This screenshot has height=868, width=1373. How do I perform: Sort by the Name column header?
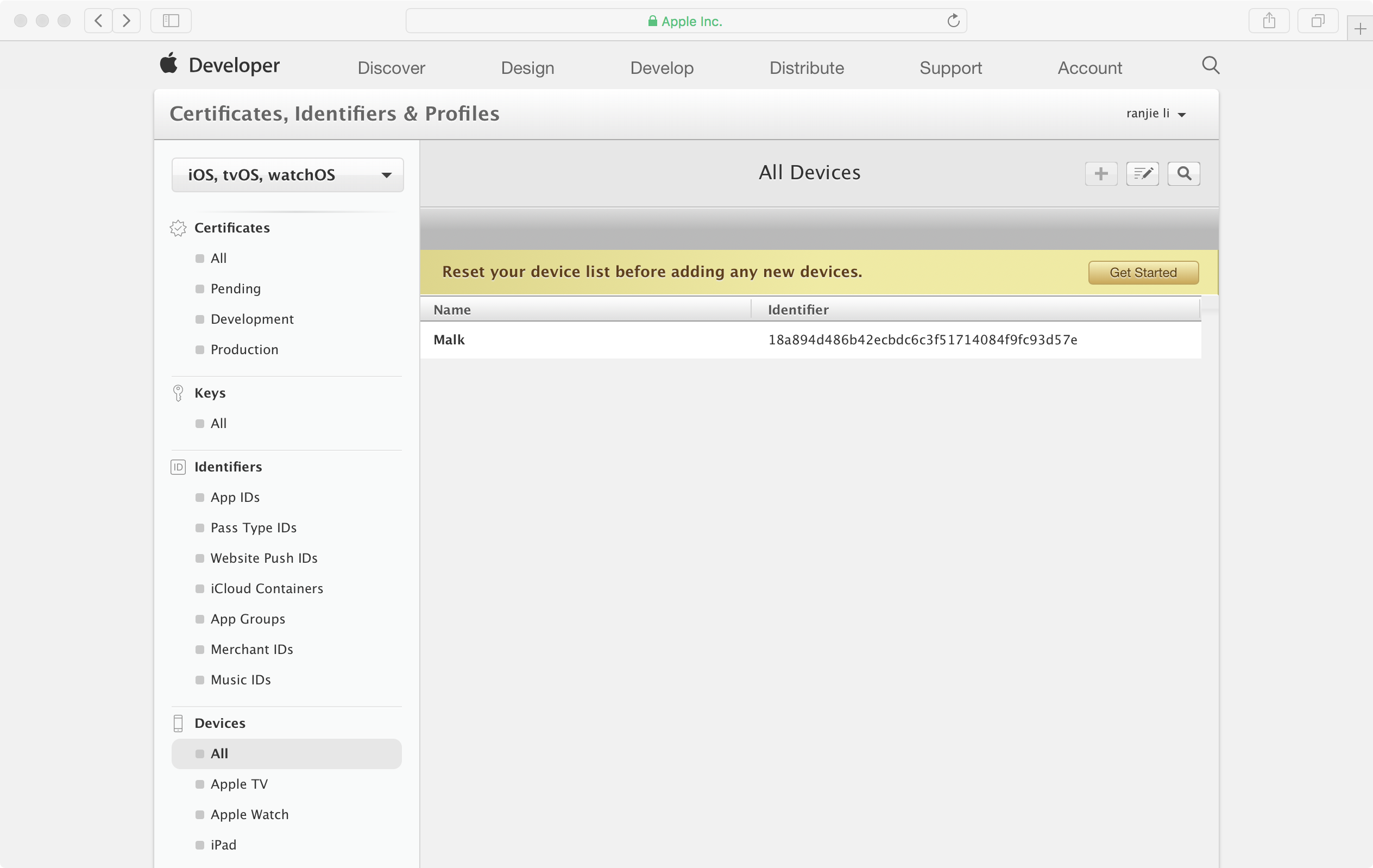click(x=452, y=310)
